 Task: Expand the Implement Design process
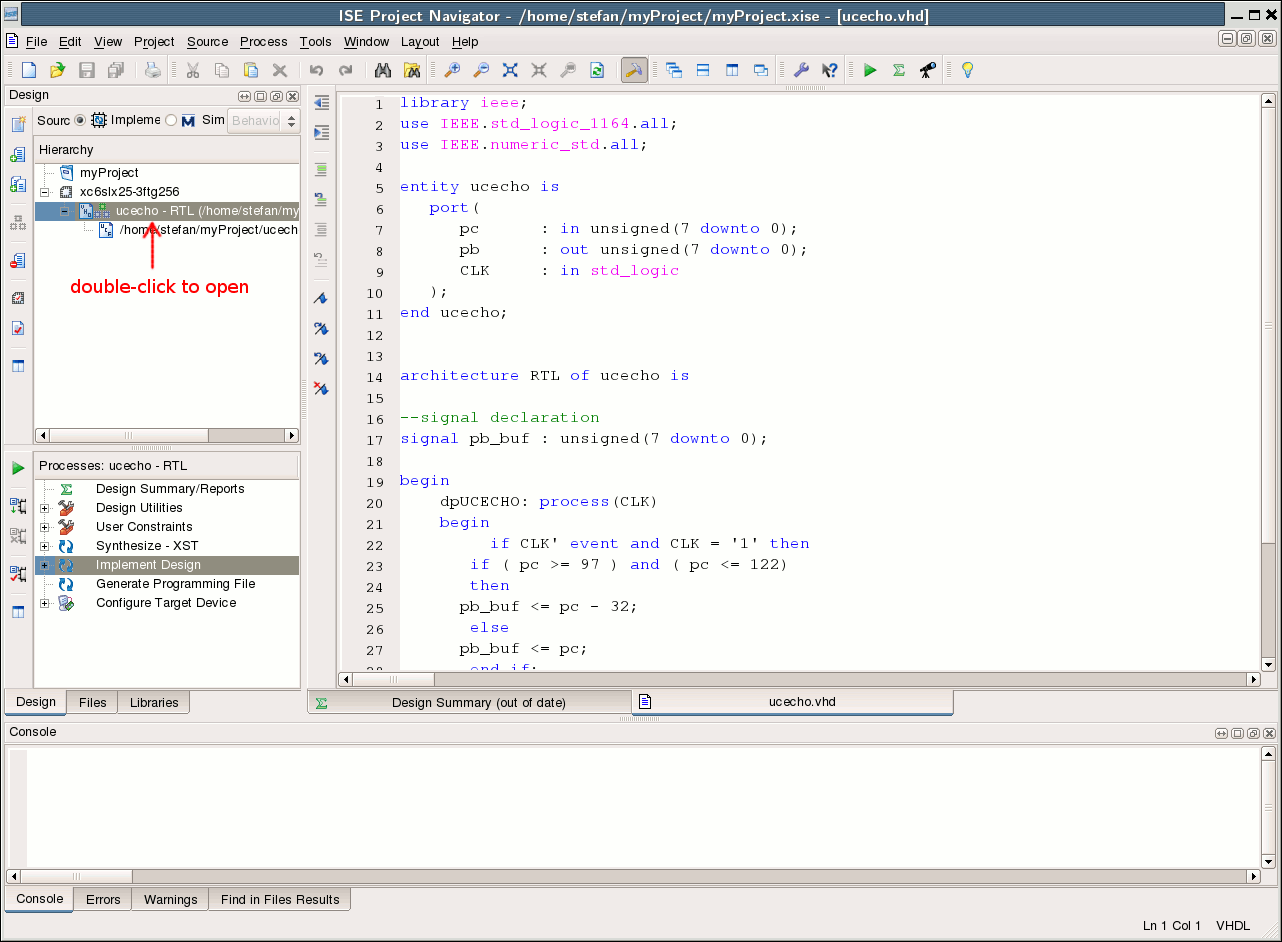point(44,565)
